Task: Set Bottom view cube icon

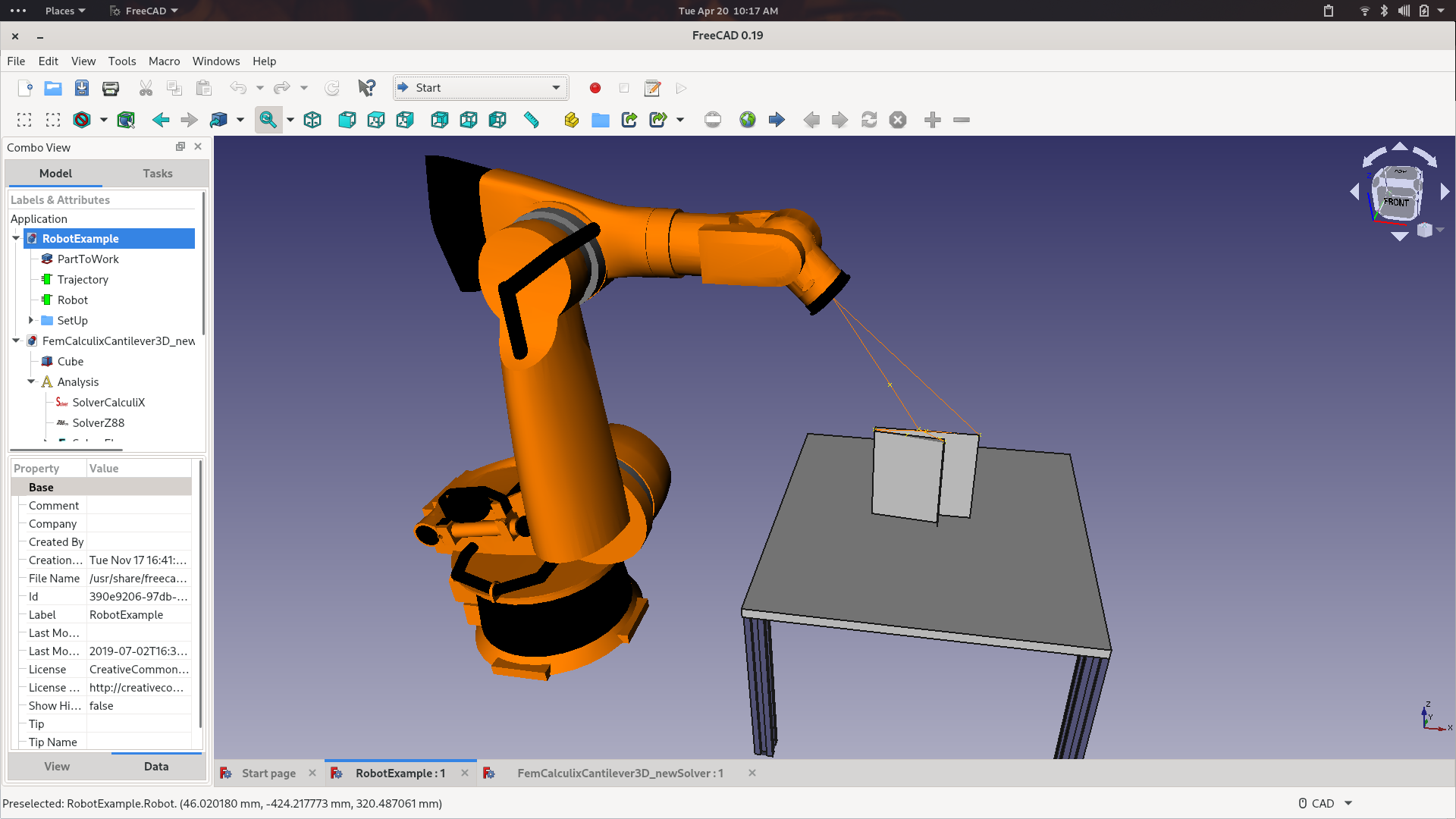Action: click(469, 120)
